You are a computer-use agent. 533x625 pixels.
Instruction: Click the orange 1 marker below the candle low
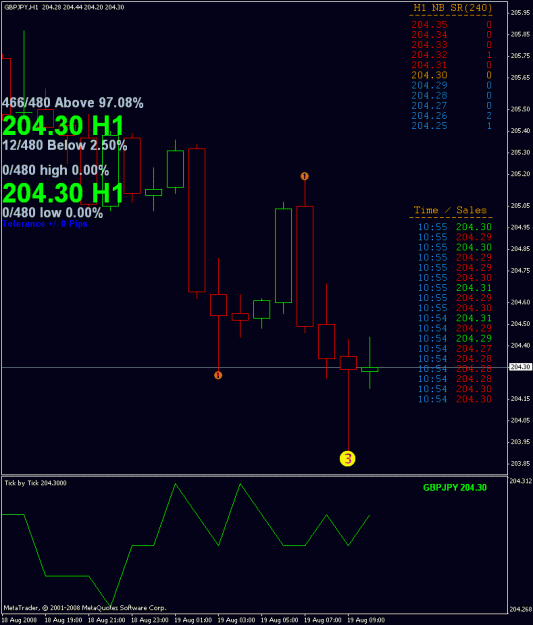[218, 375]
